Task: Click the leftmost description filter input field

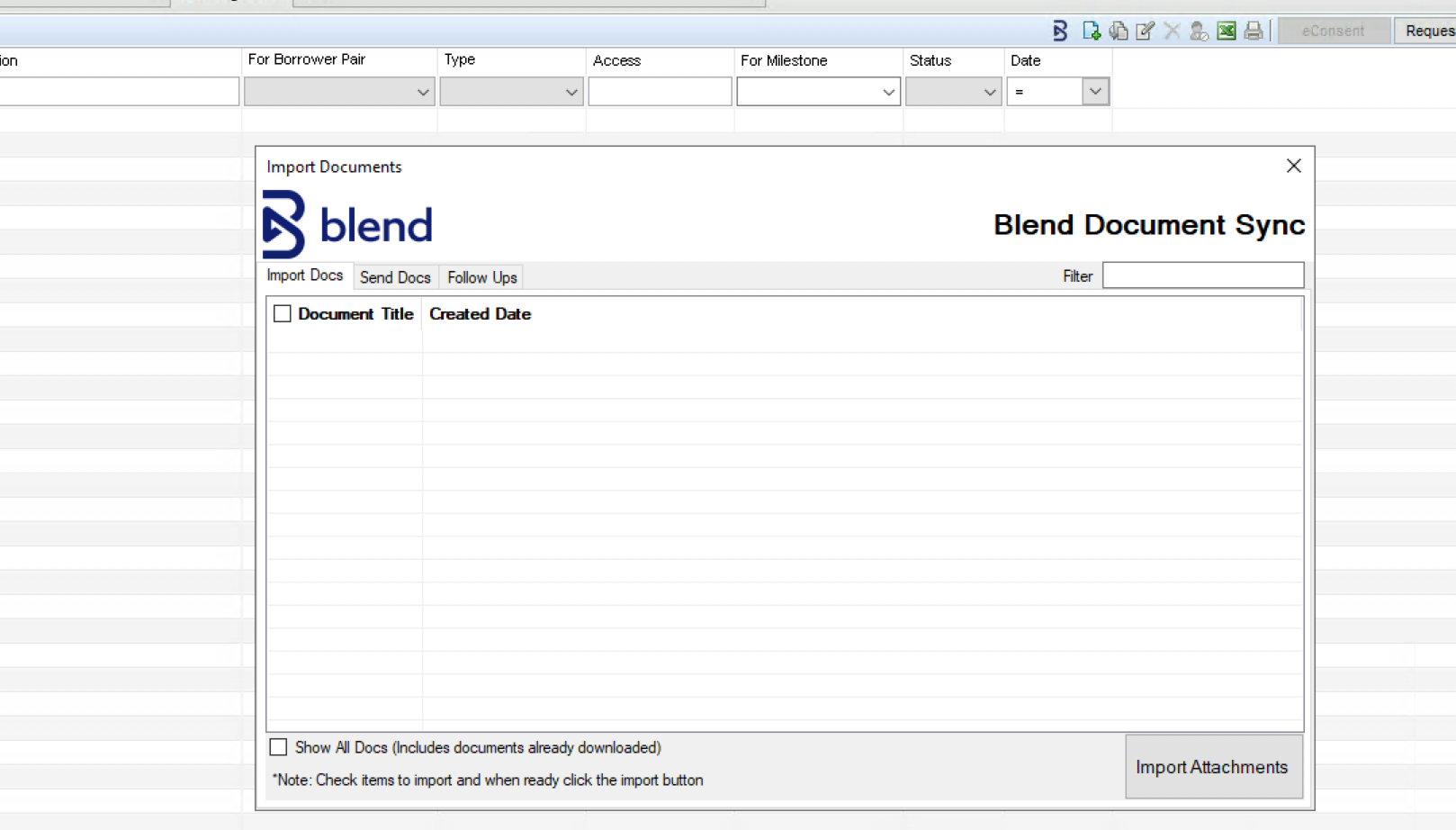Action: (x=119, y=92)
